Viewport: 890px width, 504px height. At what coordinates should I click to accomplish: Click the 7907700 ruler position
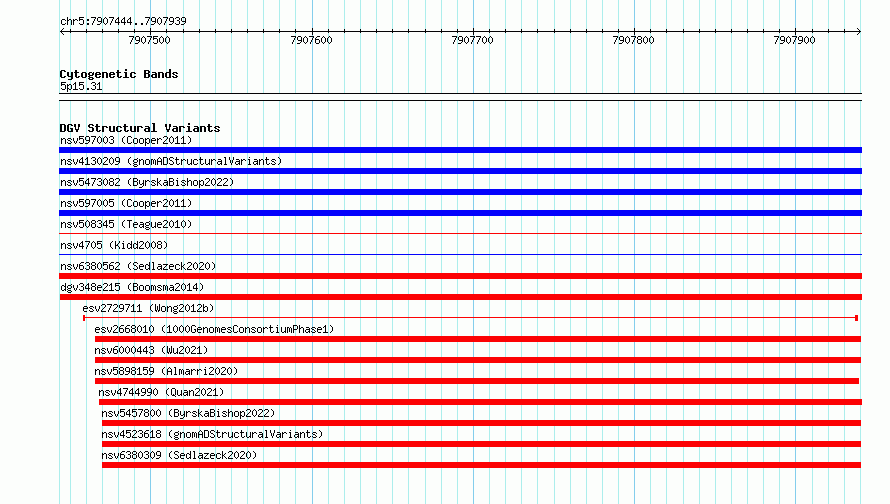(x=472, y=40)
